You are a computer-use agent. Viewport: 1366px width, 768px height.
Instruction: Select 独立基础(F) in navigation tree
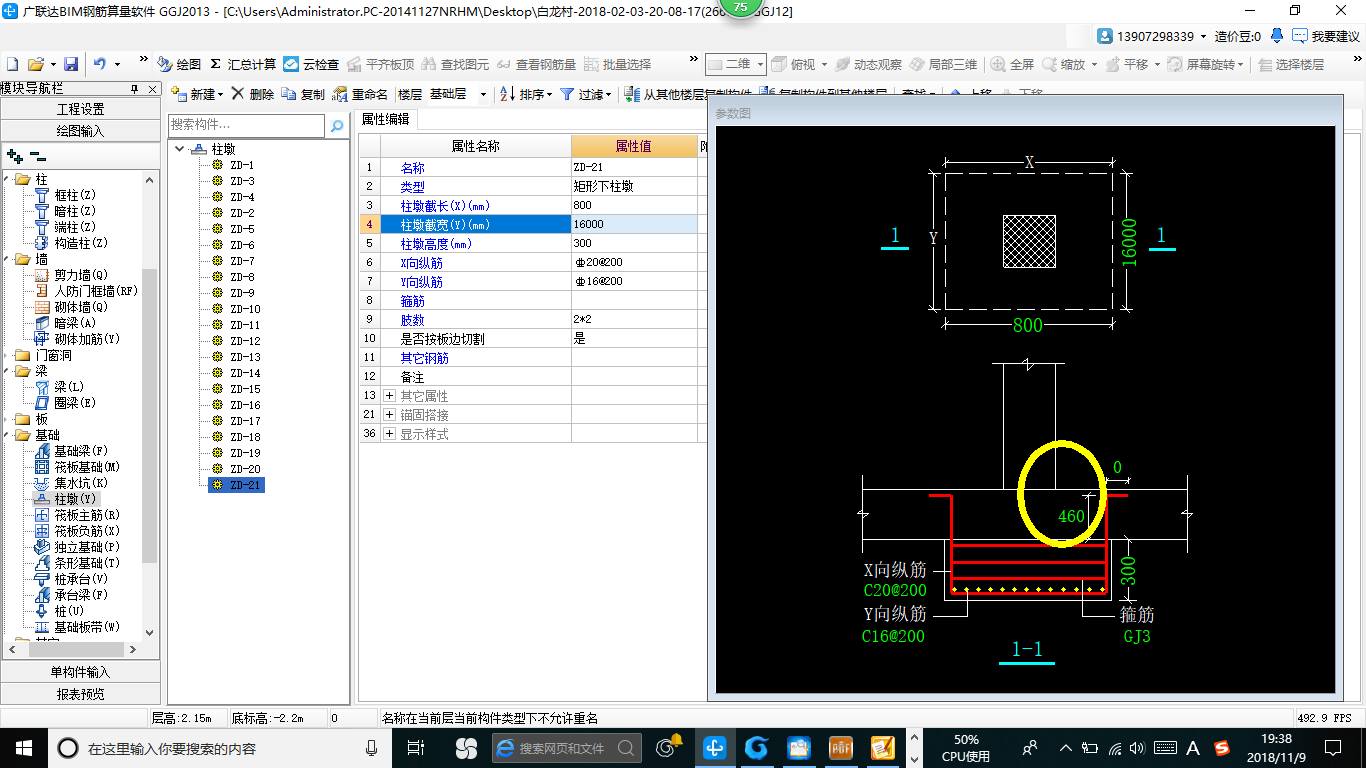pos(87,547)
